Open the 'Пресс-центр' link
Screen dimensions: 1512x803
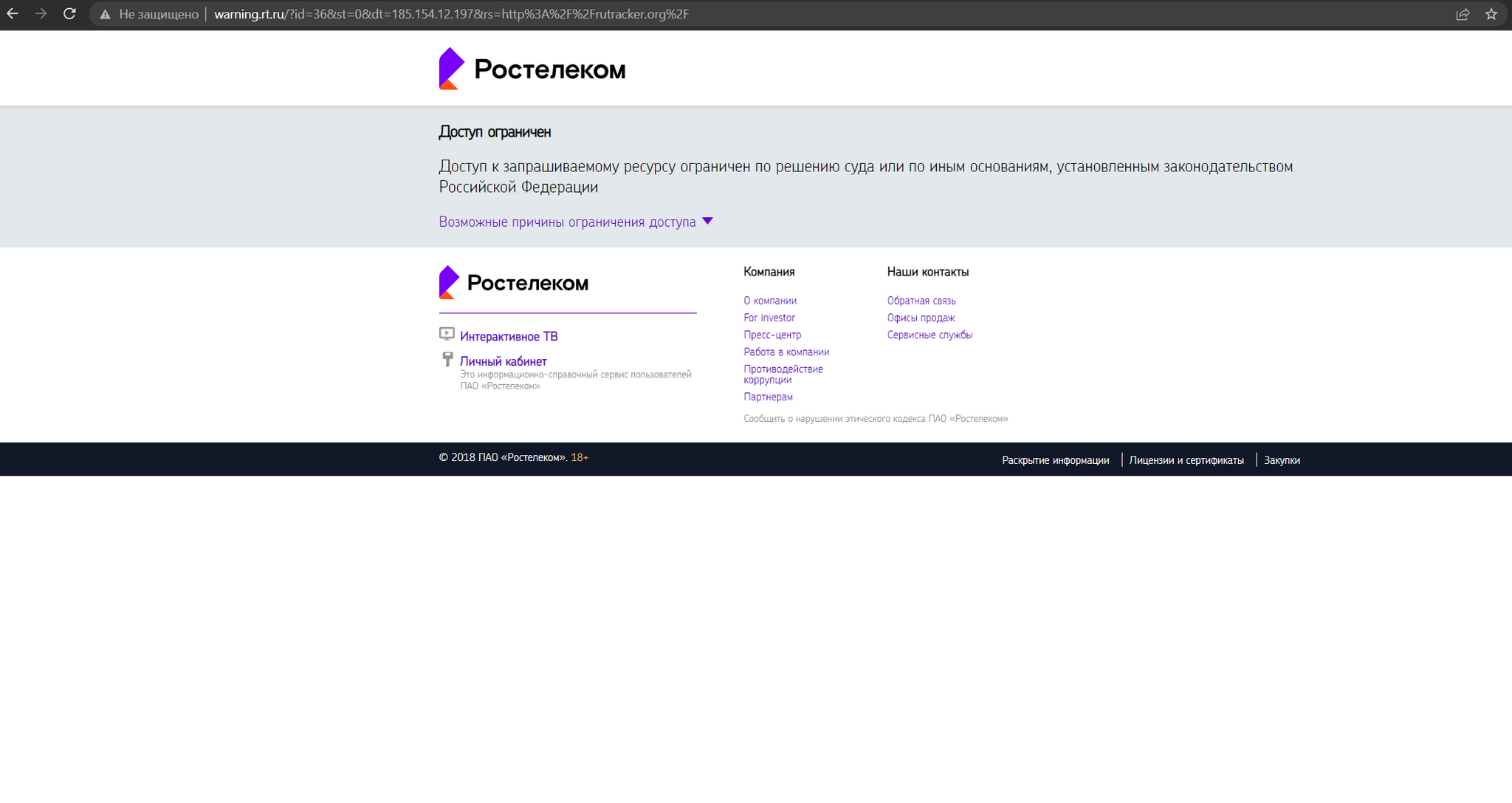coord(772,335)
